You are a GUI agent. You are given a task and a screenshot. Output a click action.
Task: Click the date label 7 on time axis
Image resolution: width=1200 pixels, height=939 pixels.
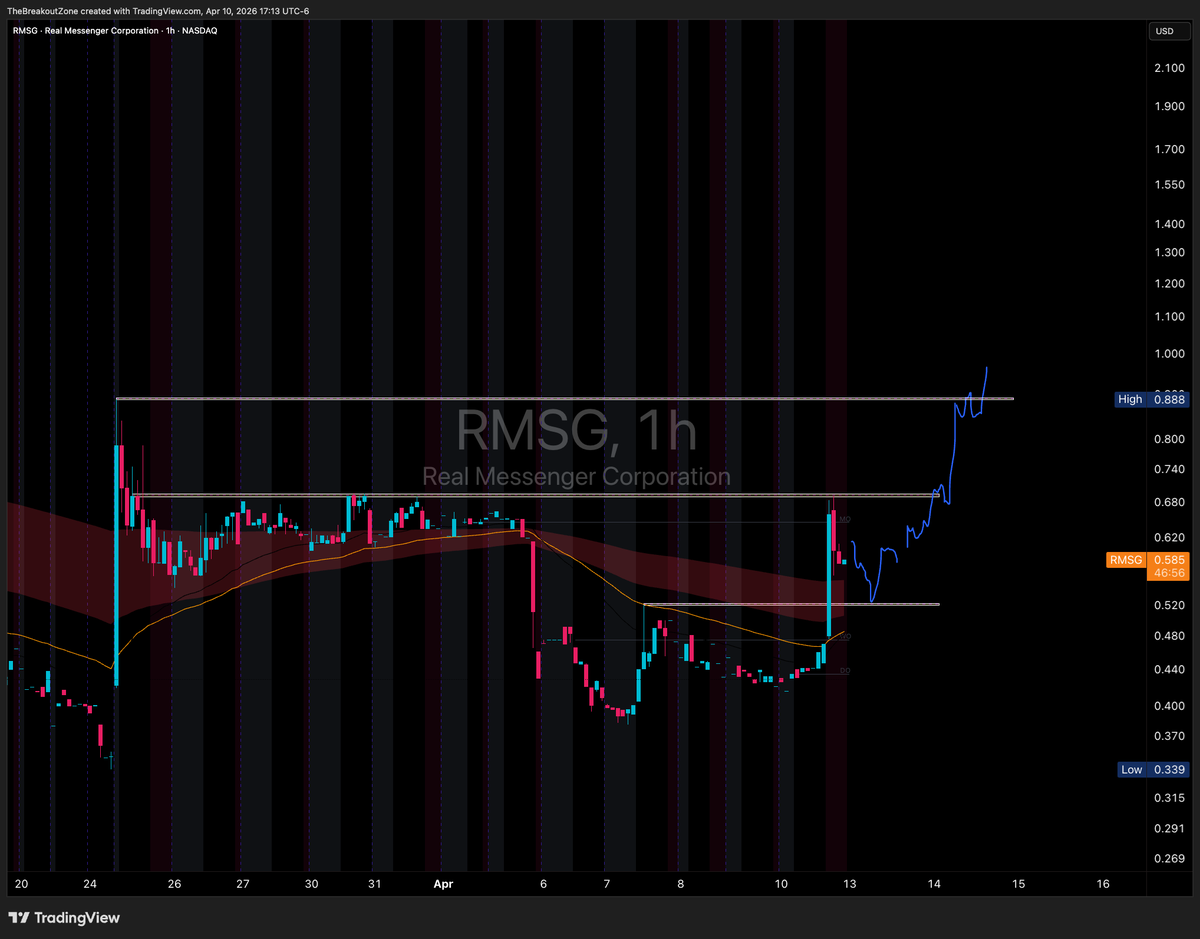click(607, 884)
